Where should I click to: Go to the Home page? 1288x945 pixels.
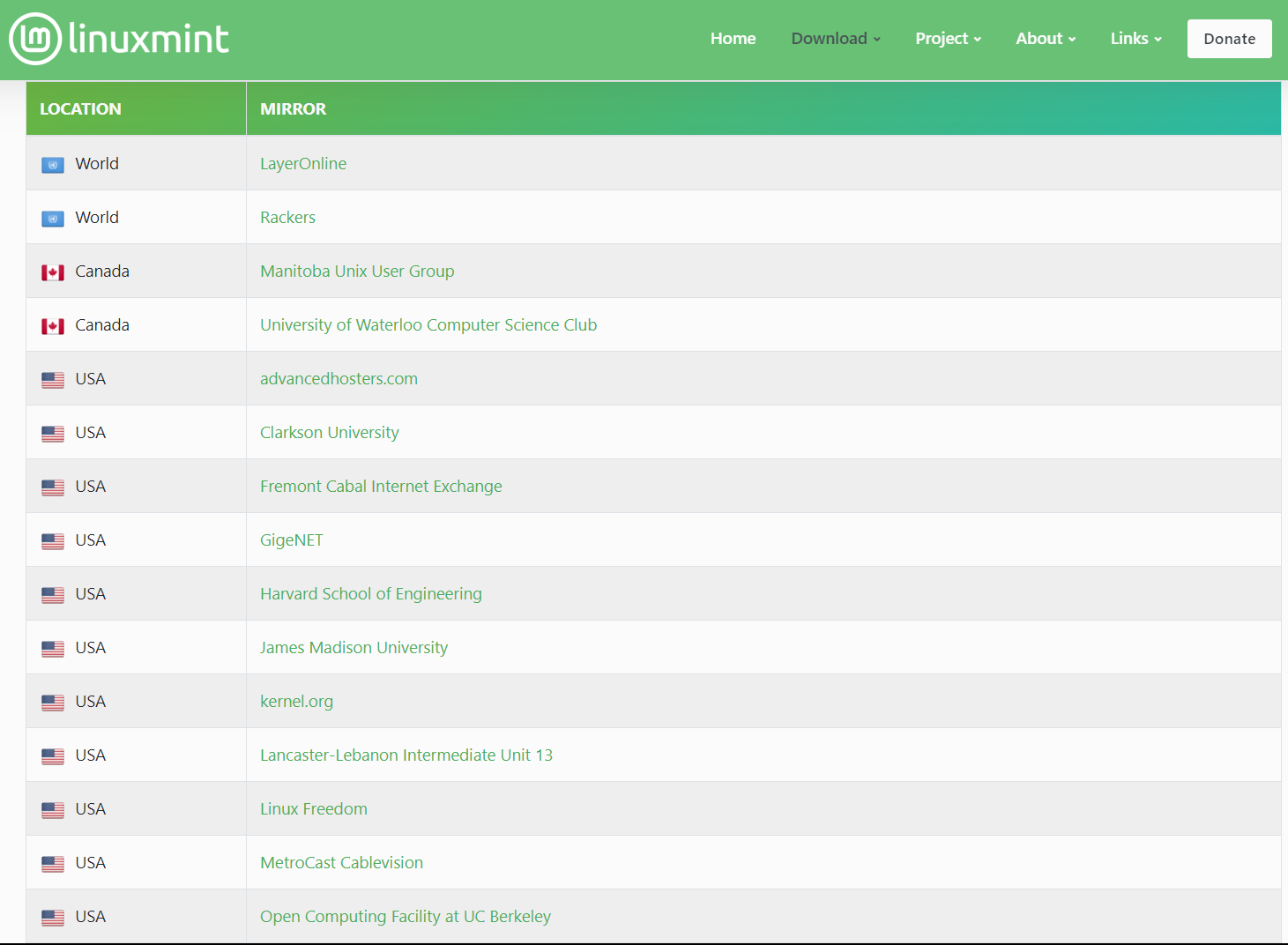pos(733,39)
